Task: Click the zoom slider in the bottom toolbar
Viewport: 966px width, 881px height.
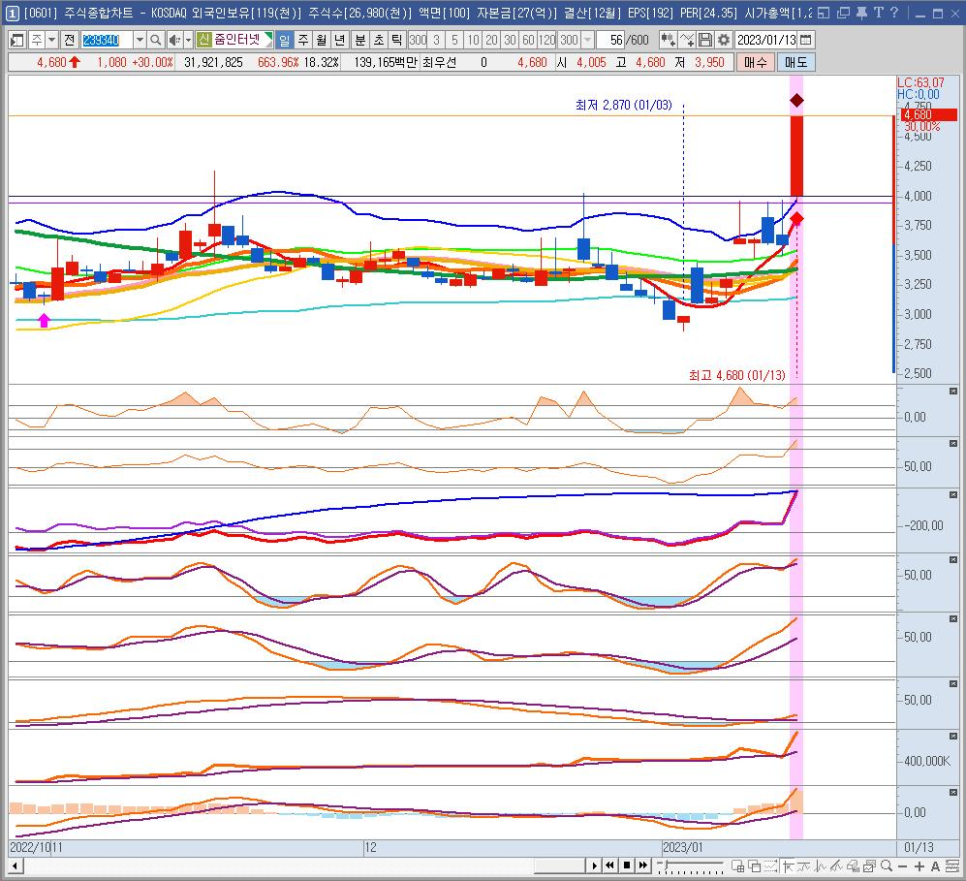Action: point(690,866)
